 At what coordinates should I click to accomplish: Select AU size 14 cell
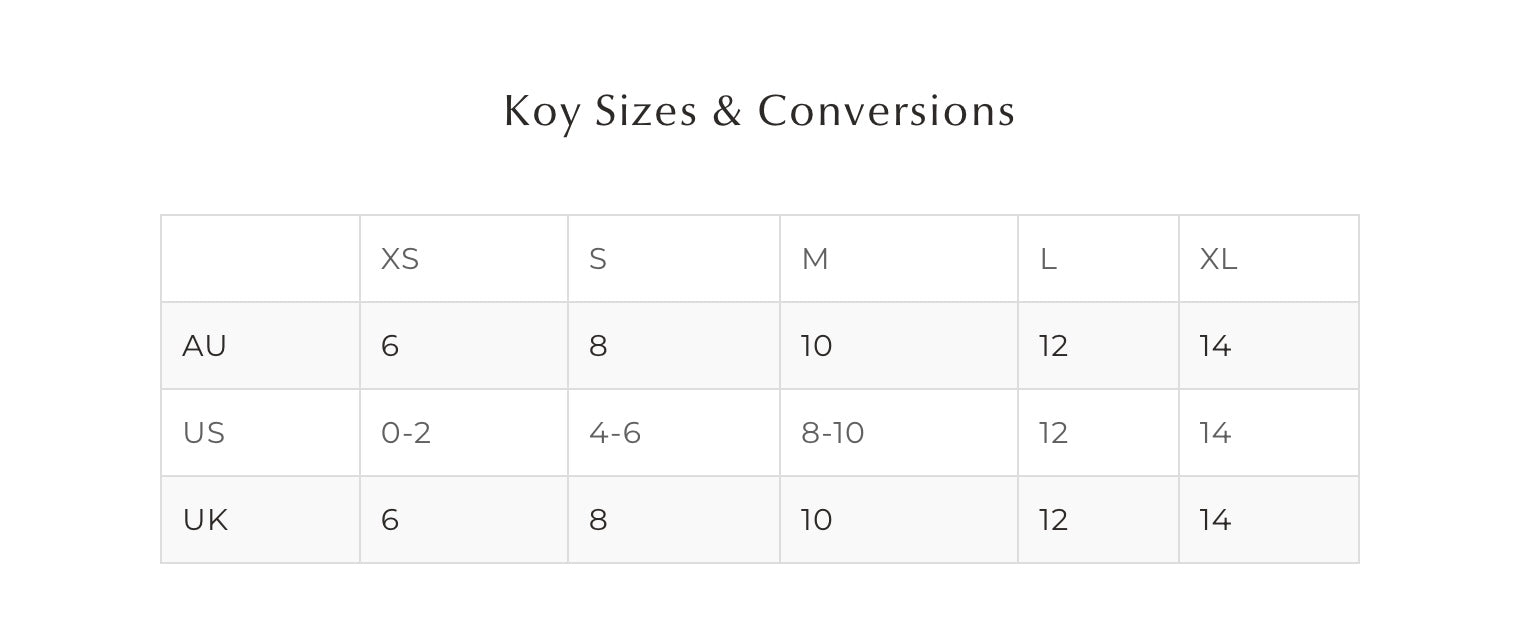[1215, 346]
